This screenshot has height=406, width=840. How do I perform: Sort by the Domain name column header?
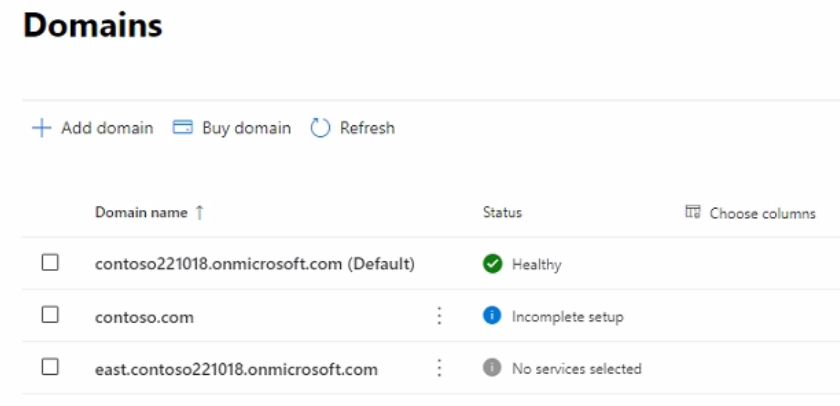(x=141, y=213)
